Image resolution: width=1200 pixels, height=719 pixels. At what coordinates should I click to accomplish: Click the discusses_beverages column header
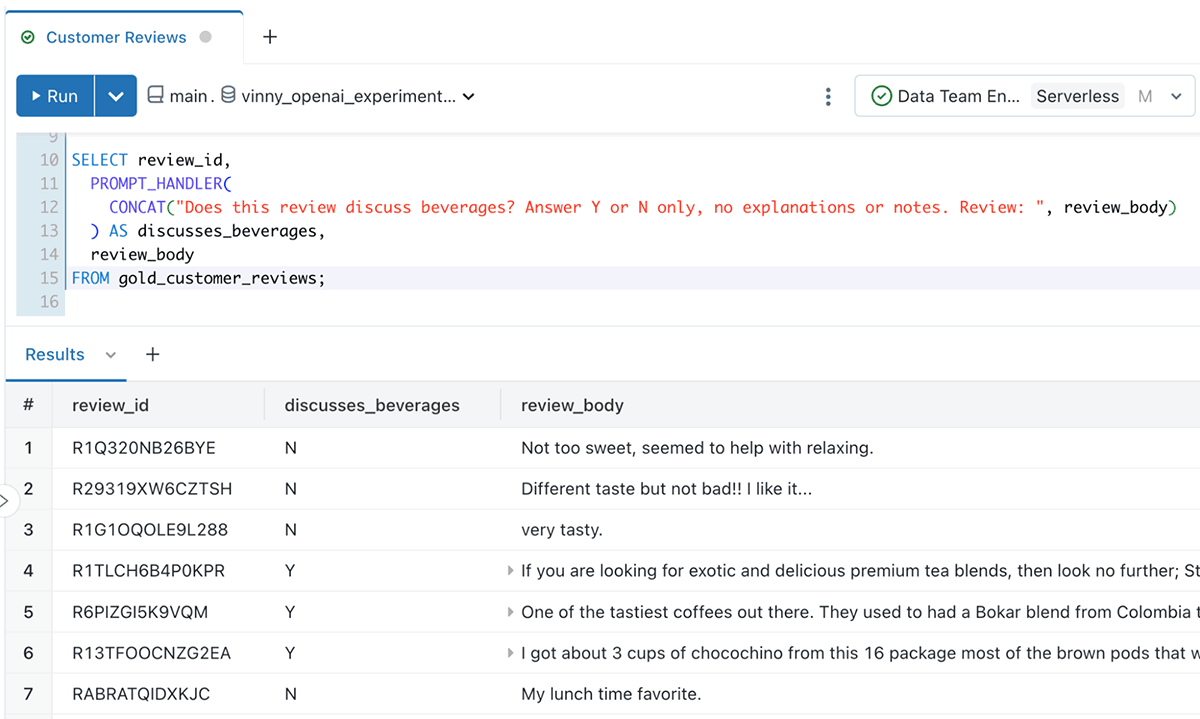click(x=372, y=405)
